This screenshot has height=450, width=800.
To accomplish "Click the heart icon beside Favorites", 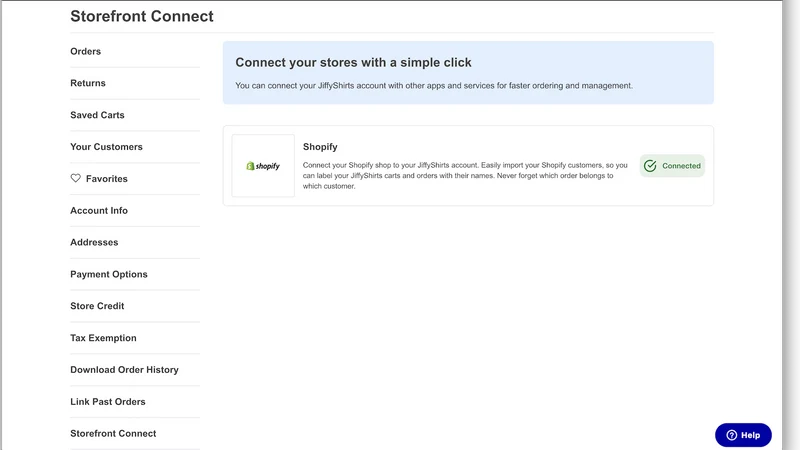I will coord(76,178).
